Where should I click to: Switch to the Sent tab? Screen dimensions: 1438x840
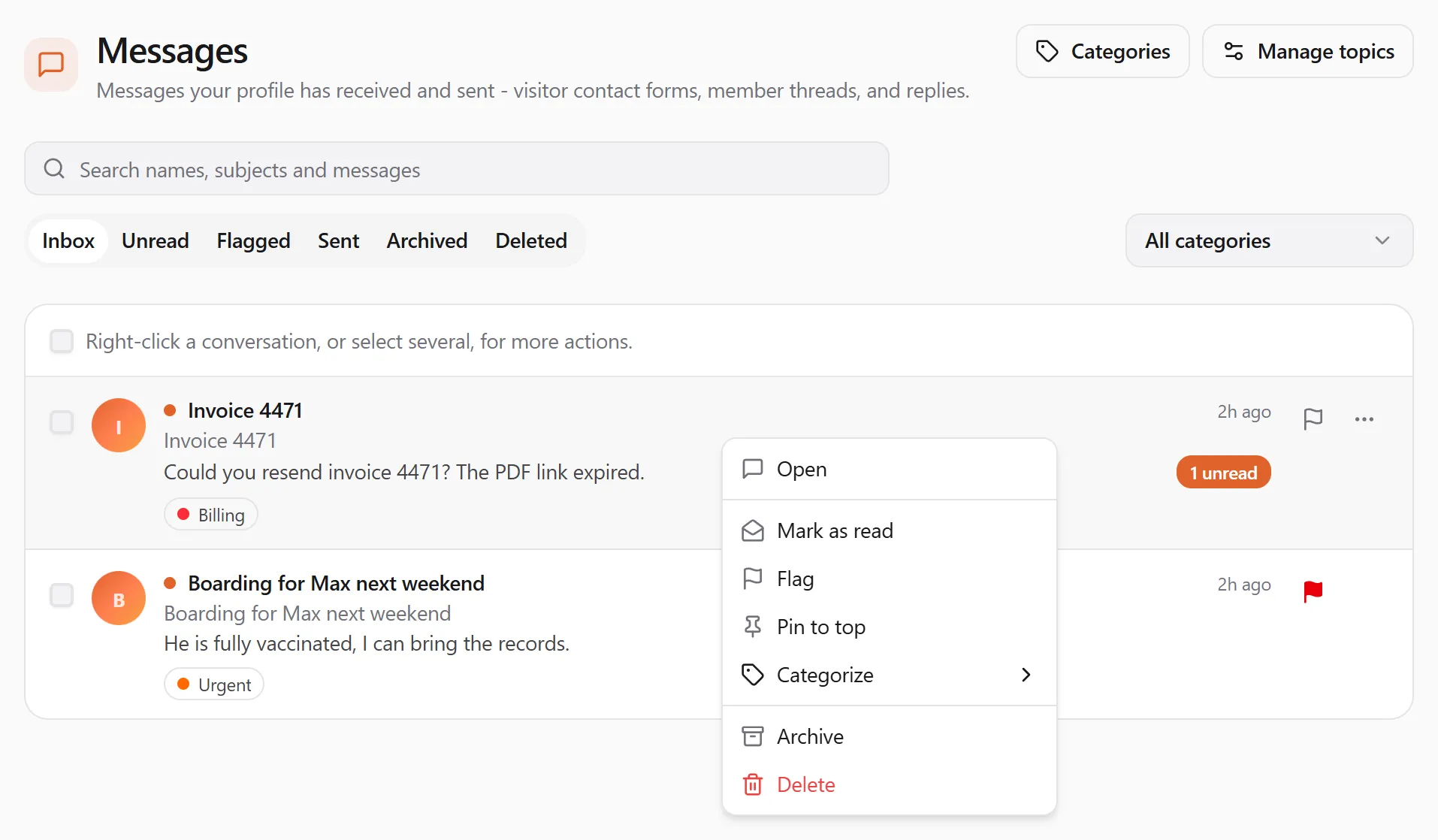pyautogui.click(x=338, y=240)
